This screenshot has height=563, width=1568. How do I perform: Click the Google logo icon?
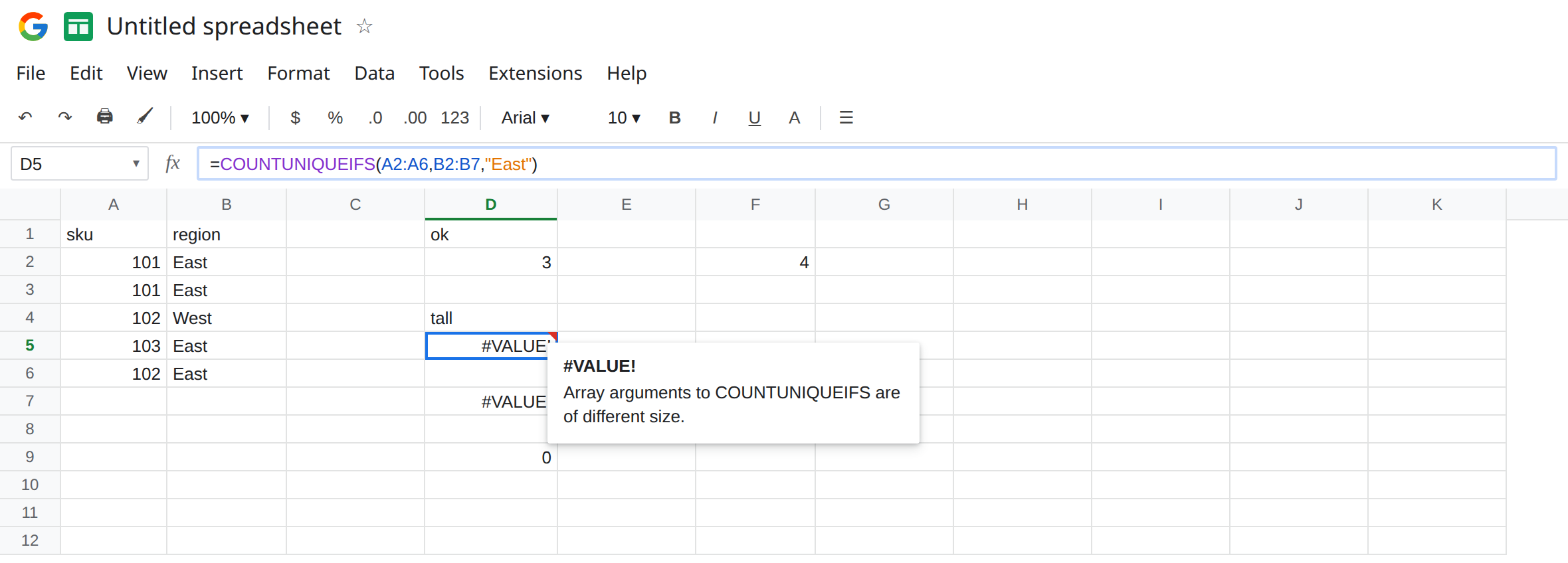click(33, 27)
